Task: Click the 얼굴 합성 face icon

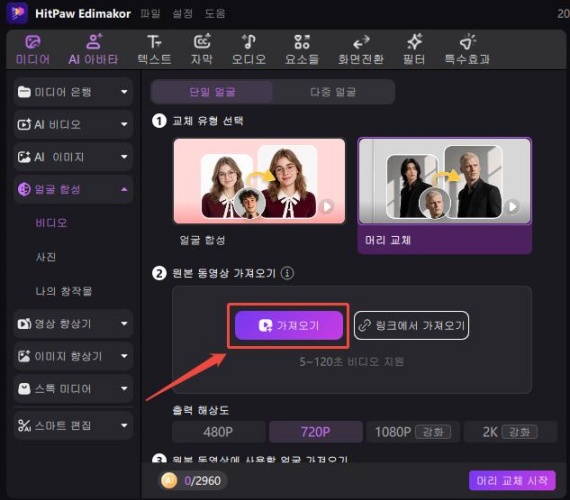Action: click(24, 189)
